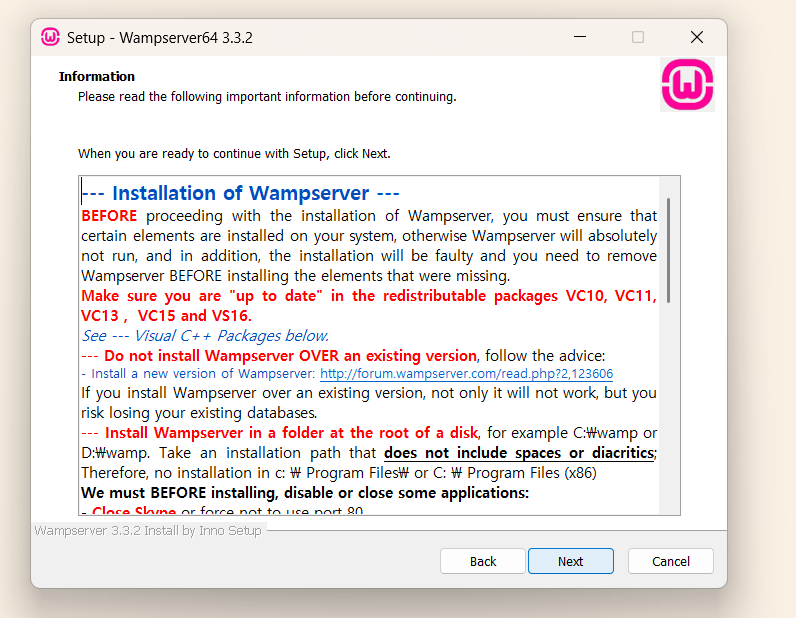This screenshot has width=796, height=618.
Task: Click the Wampserver icon in title bar
Action: (x=50, y=37)
